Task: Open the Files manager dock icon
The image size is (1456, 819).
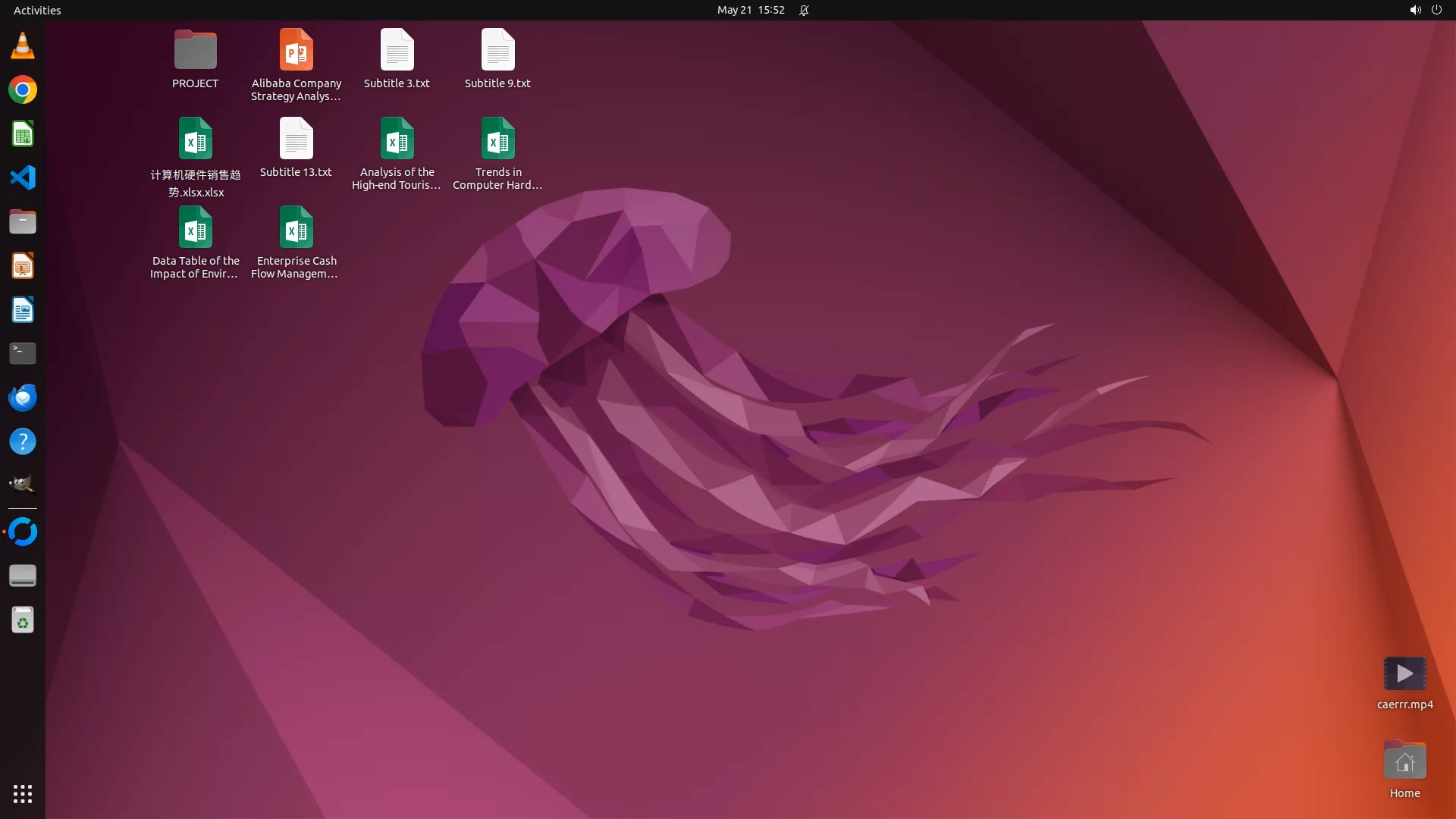Action: [23, 222]
